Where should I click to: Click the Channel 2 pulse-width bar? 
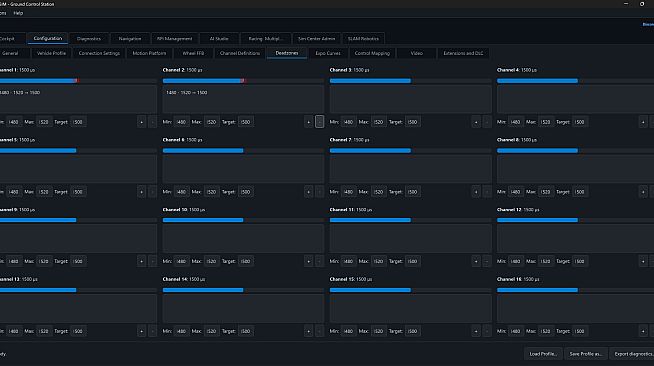243,81
